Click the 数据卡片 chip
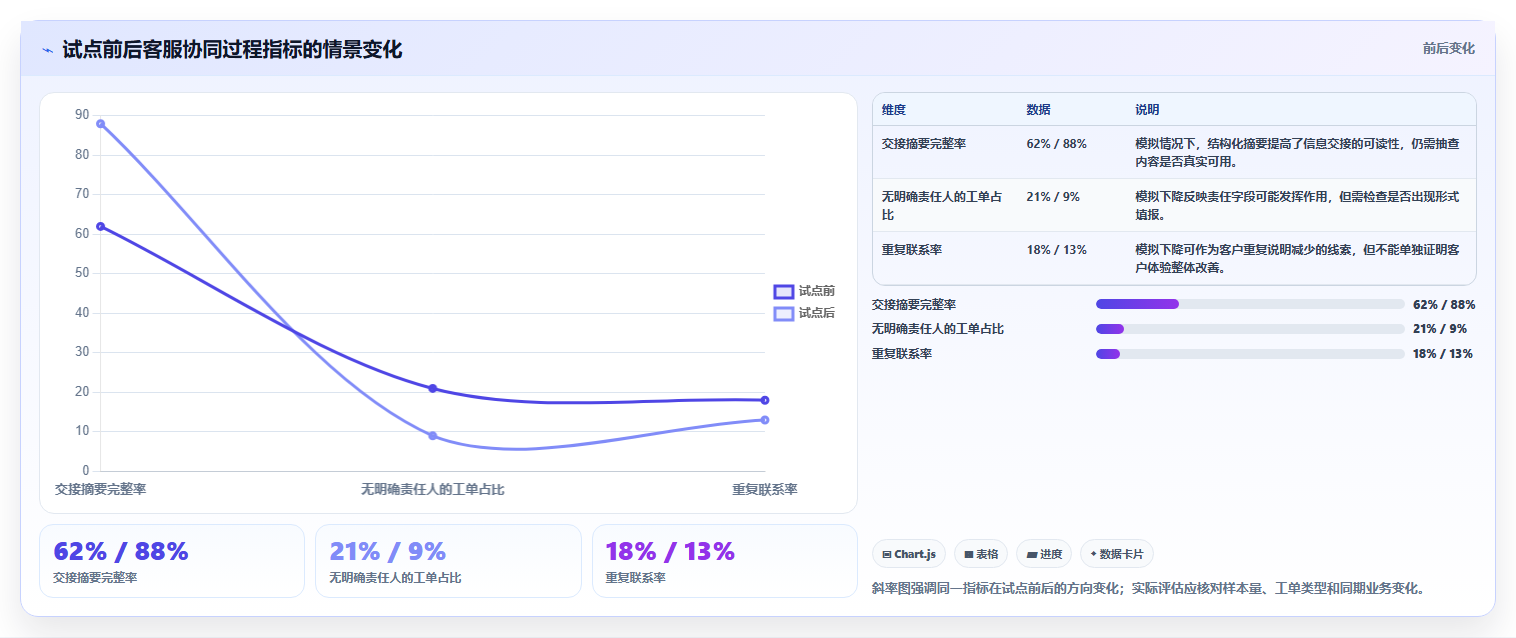The image size is (1516, 638). [1116, 554]
